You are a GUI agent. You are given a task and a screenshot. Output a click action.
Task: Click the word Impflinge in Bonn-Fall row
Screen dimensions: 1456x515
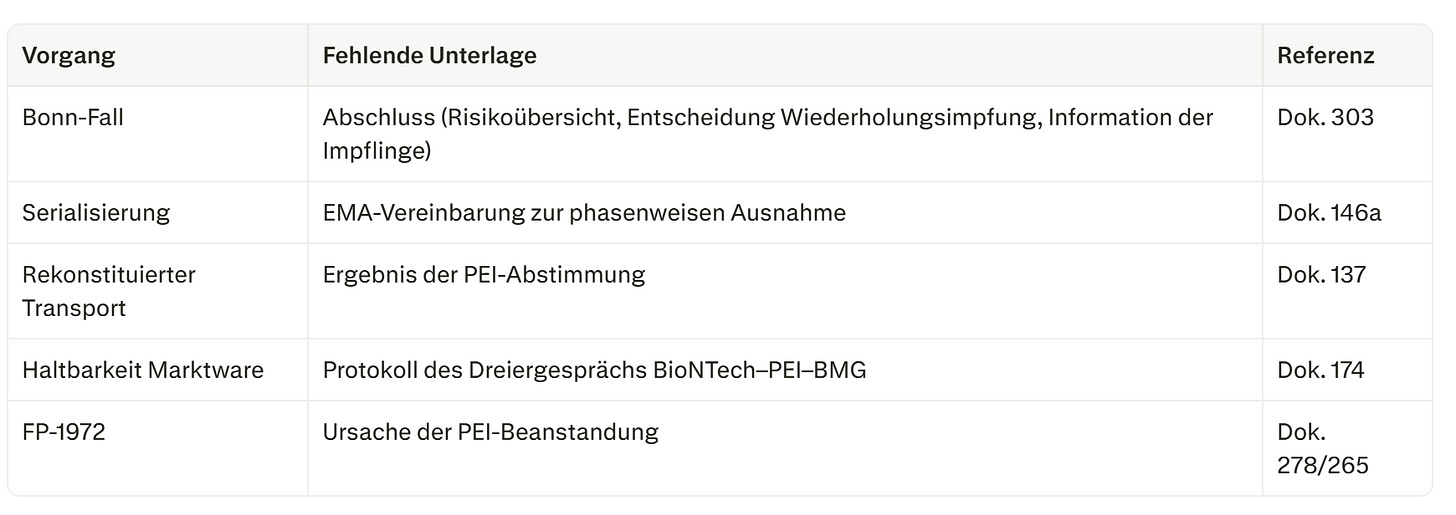pos(376,151)
